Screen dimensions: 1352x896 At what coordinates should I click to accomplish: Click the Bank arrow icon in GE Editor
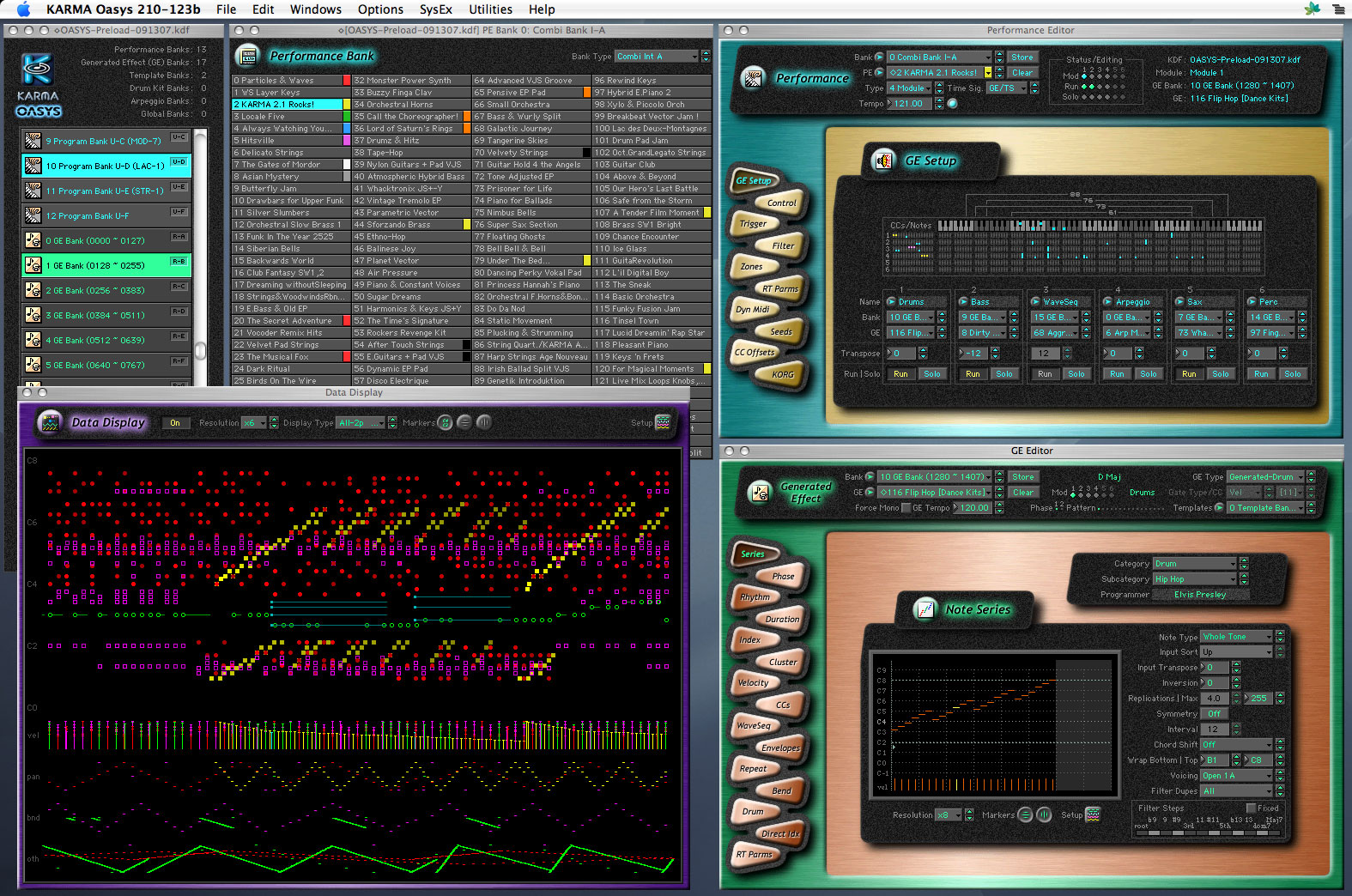[870, 476]
